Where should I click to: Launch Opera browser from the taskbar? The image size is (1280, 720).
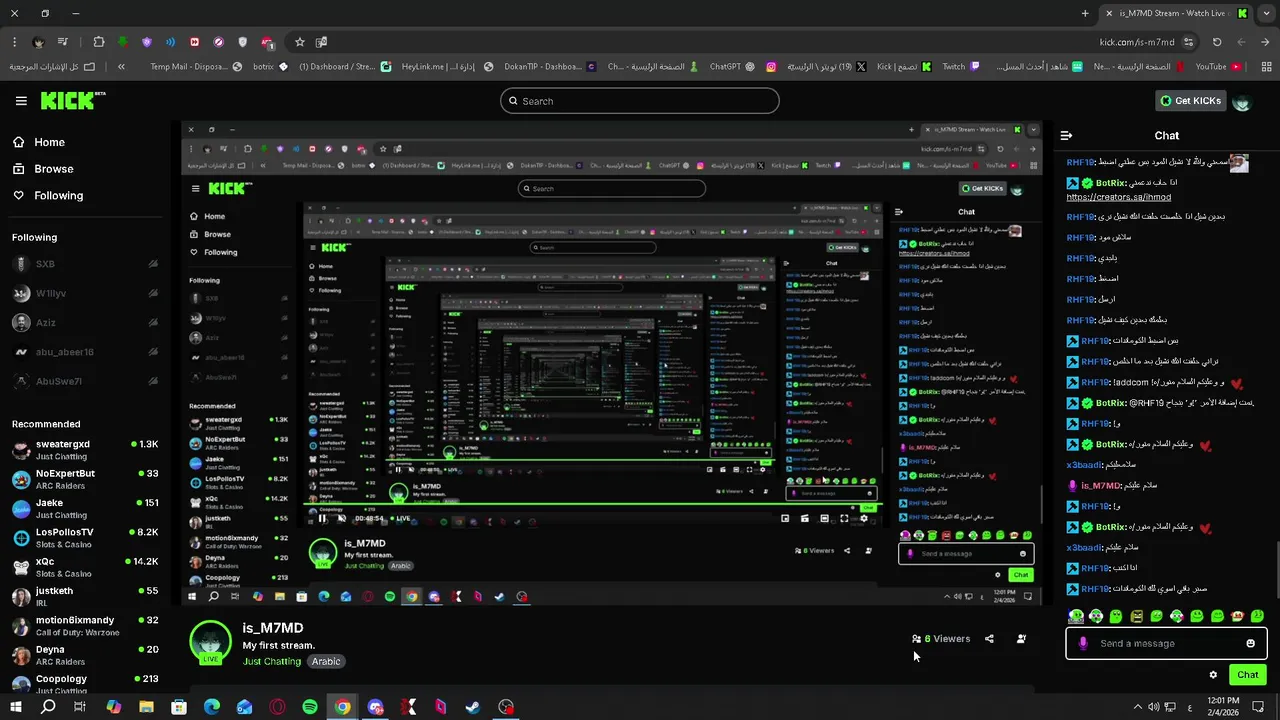pos(277,707)
